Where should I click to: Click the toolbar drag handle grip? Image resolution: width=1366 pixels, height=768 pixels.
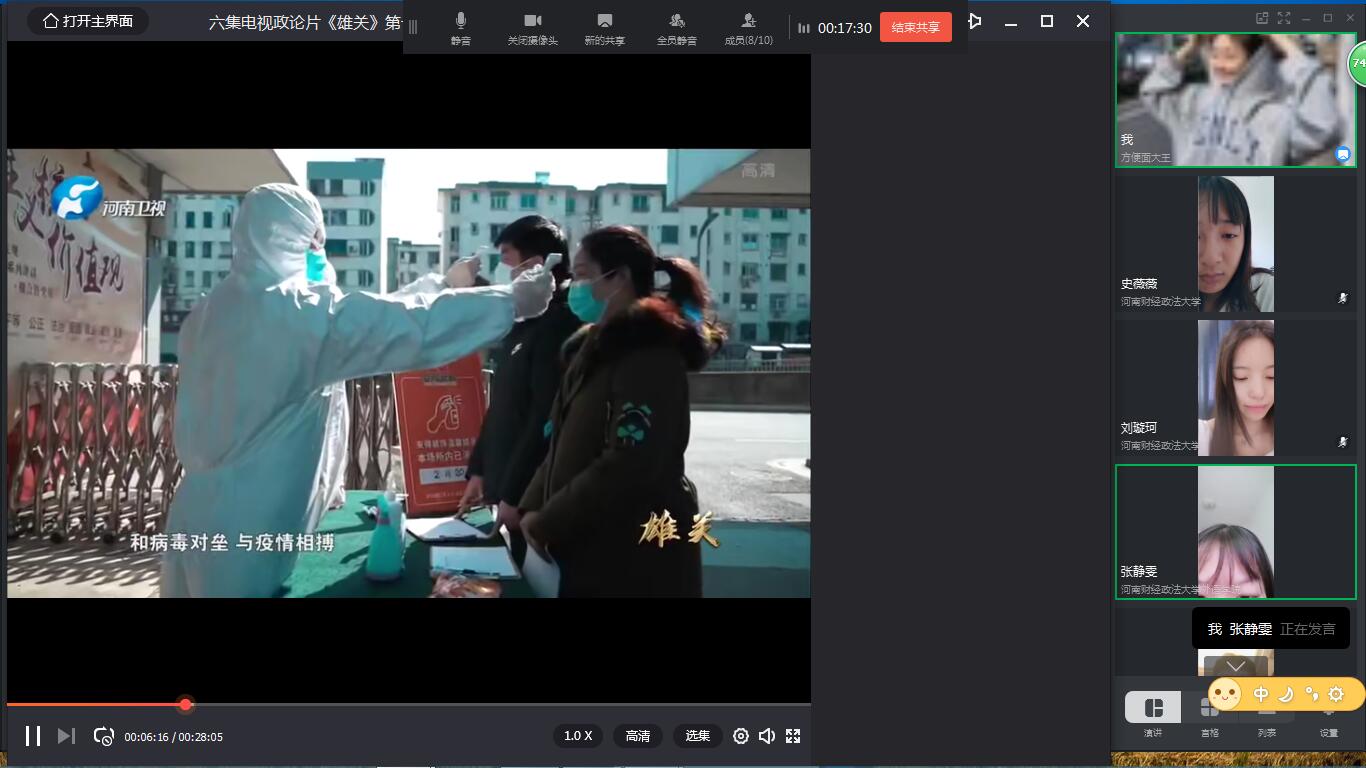(413, 28)
